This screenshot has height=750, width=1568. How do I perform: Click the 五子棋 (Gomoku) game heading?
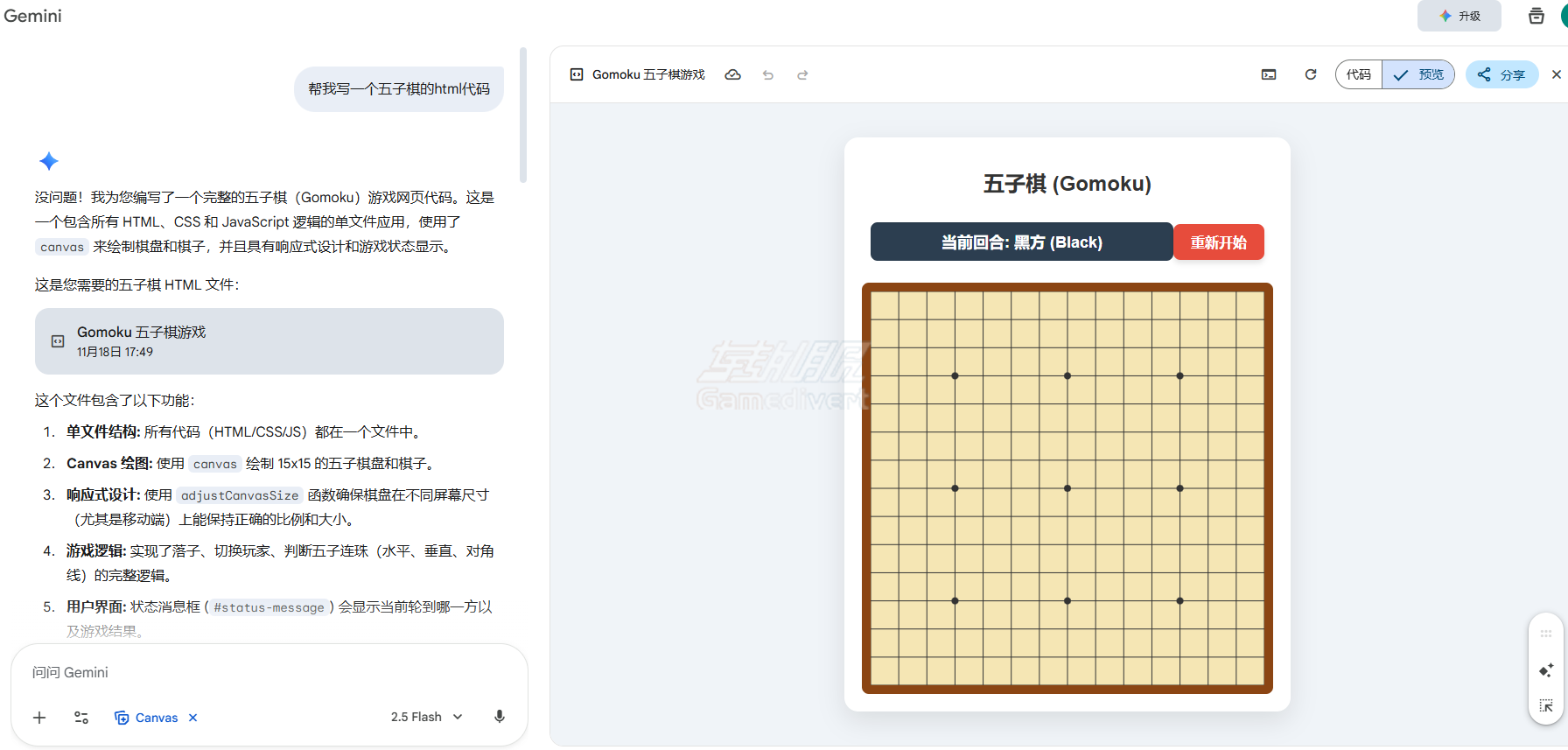click(x=1067, y=184)
